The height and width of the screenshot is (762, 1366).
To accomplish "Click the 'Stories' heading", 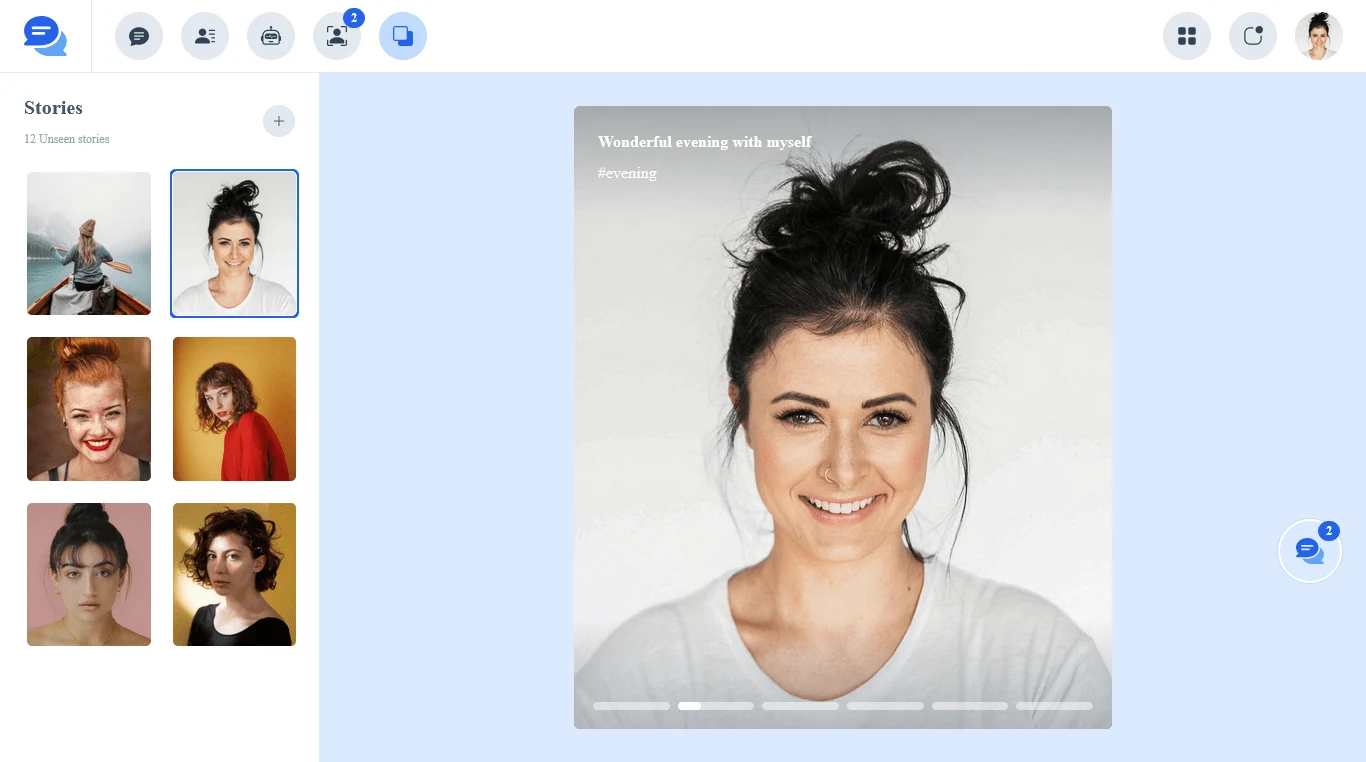I will pyautogui.click(x=53, y=108).
